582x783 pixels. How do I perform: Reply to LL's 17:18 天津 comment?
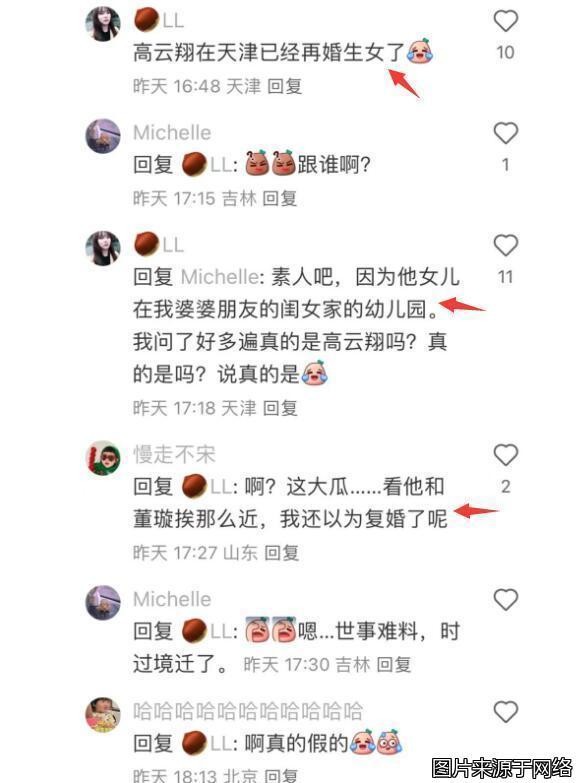coord(280,408)
